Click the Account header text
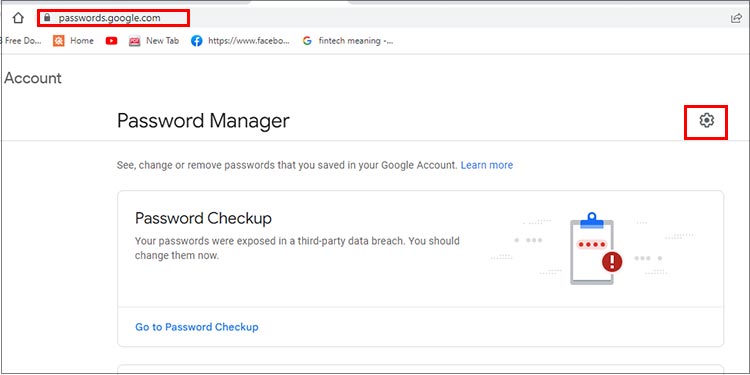Screen dimensions: 750x375 pyautogui.click(x=33, y=78)
